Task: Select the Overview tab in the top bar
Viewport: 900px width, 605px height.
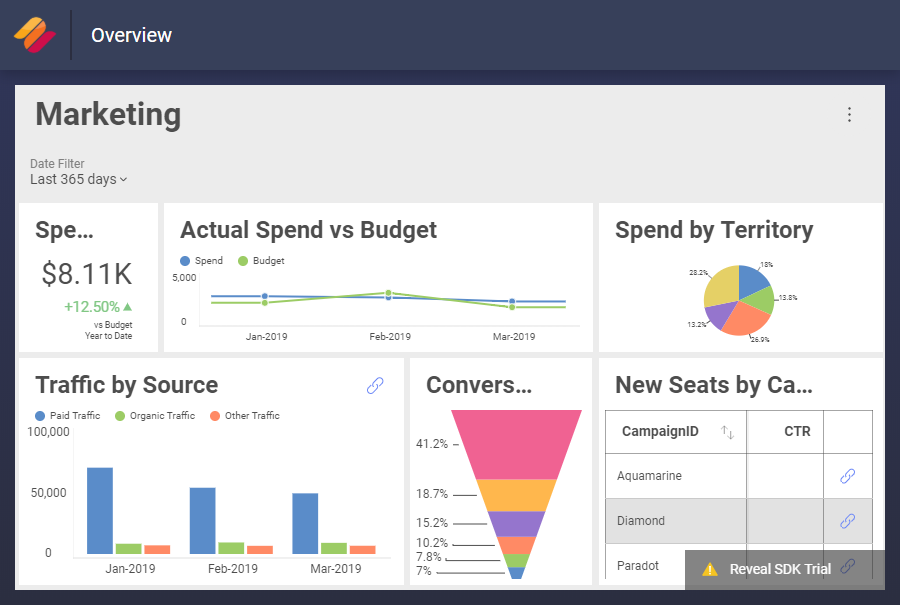Action: 131,35
